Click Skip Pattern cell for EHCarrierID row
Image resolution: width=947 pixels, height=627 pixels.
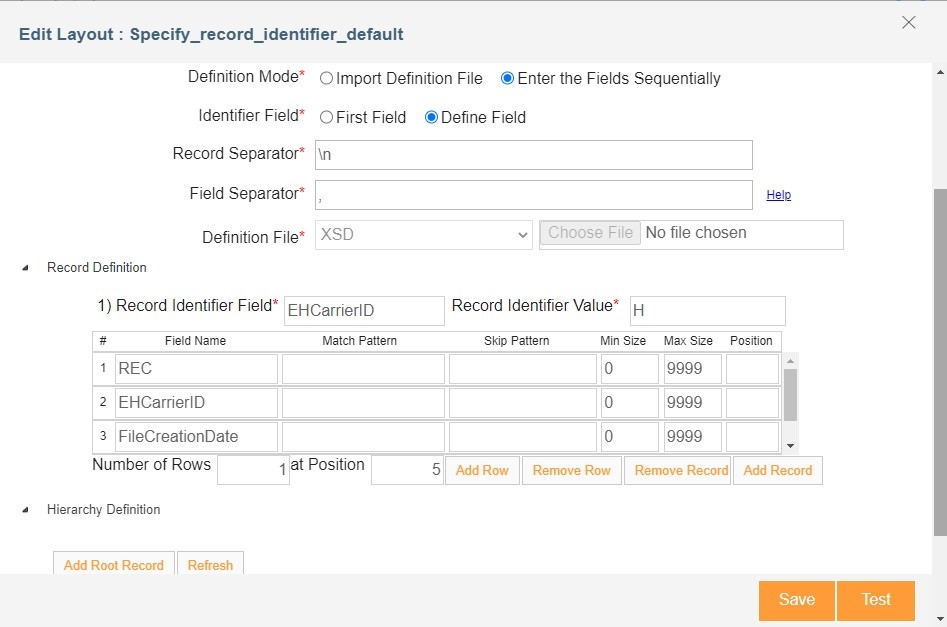(522, 402)
